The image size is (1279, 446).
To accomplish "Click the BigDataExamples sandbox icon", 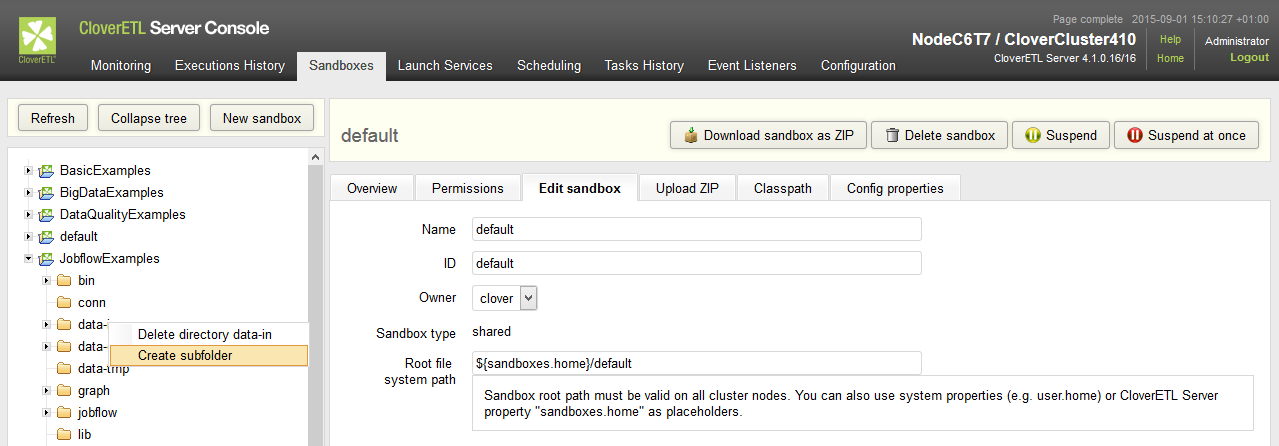I will [46, 193].
